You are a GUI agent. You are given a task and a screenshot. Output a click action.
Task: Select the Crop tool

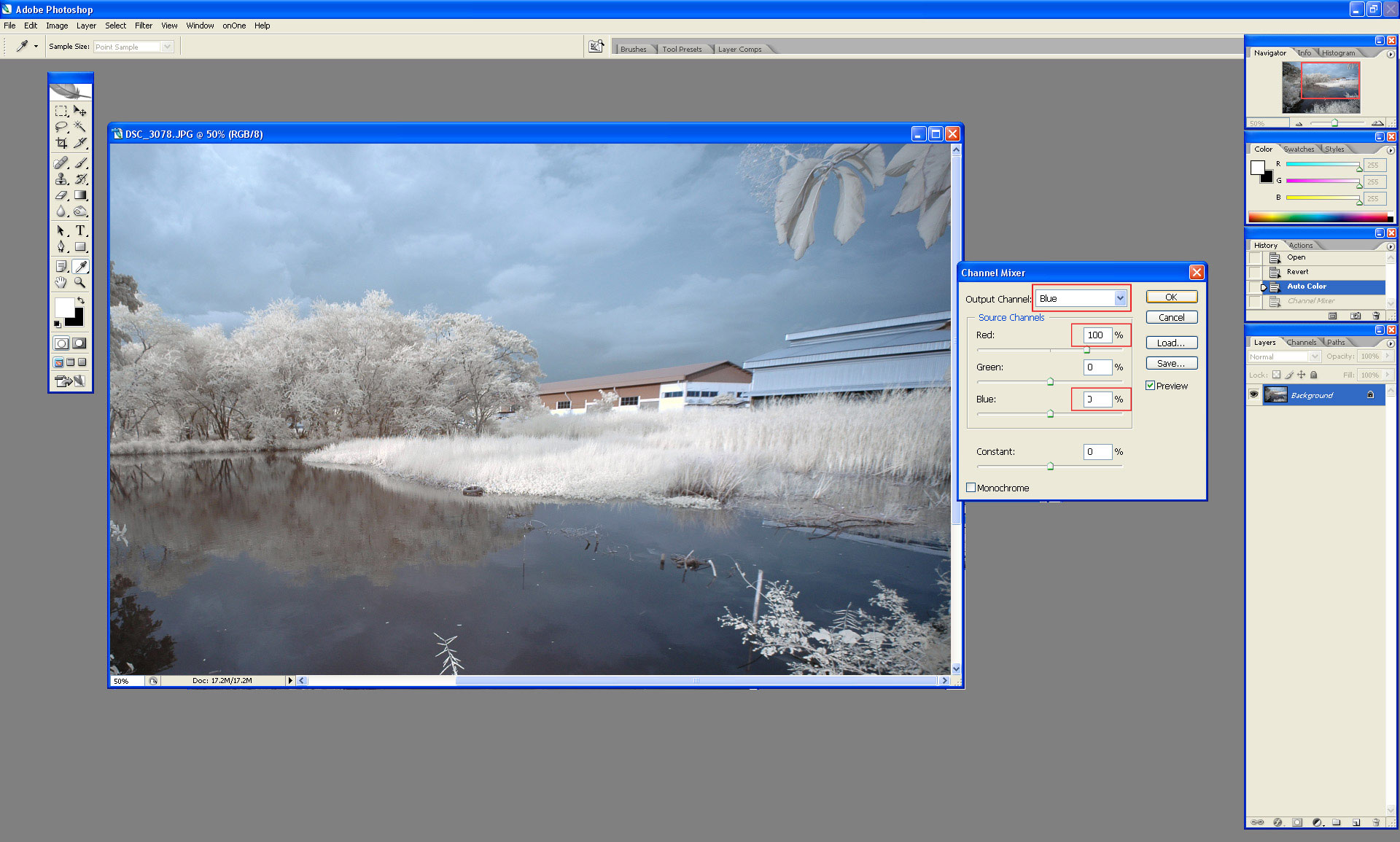[x=61, y=143]
